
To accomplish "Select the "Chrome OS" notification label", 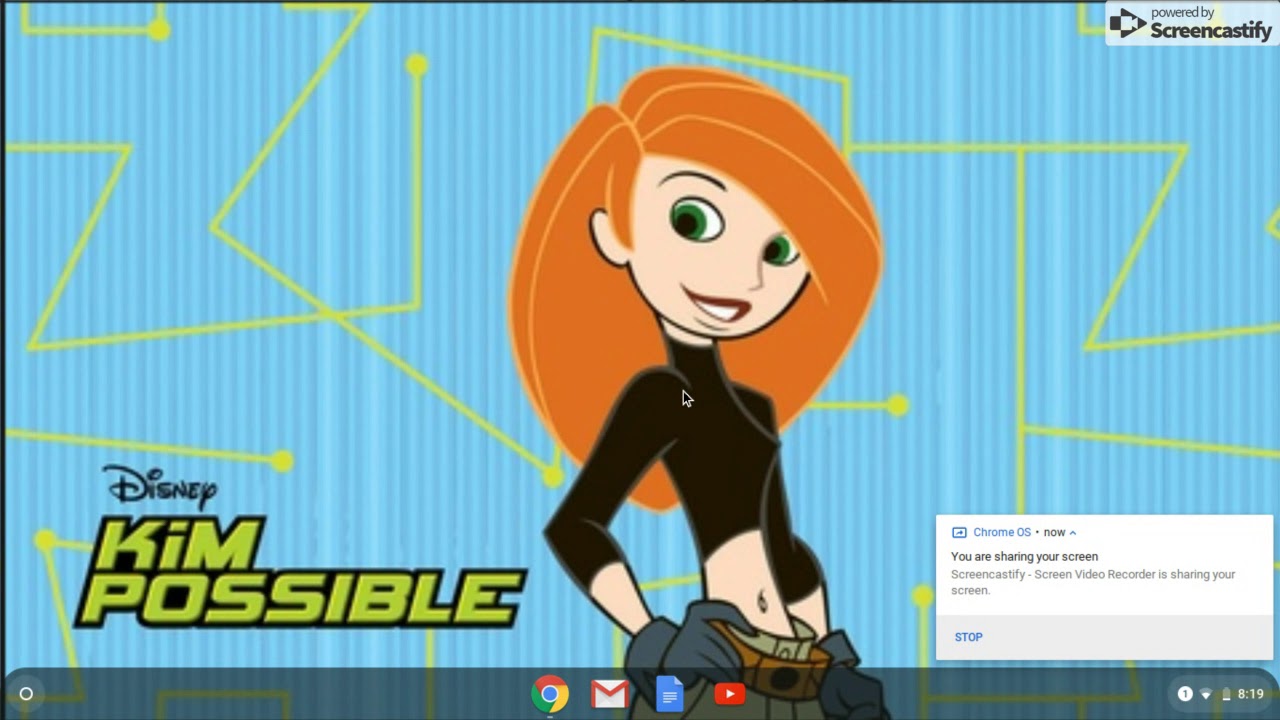I will [x=1002, y=533].
